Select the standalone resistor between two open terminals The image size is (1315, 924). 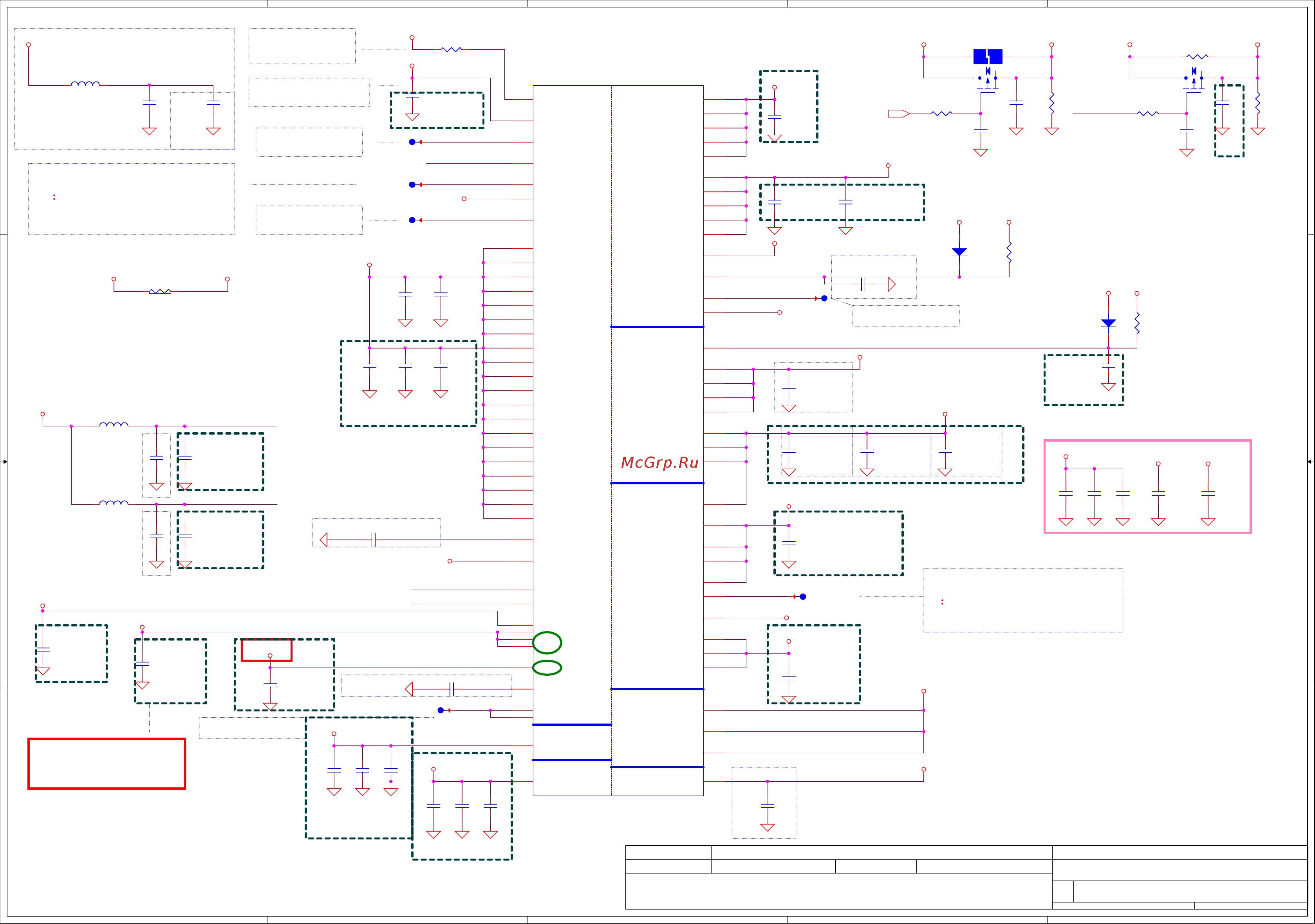(160, 291)
